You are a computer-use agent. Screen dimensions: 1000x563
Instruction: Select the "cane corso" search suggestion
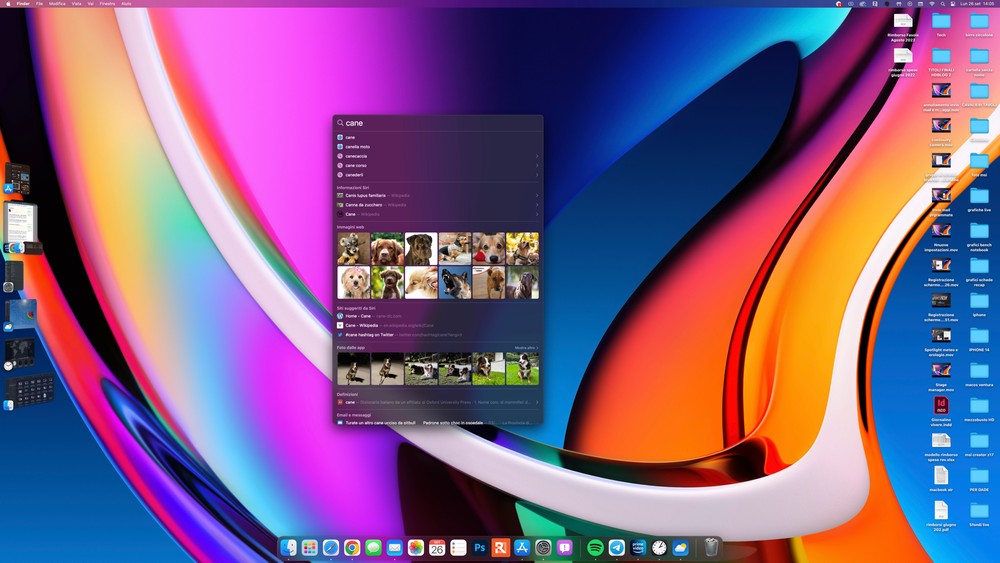click(x=357, y=166)
